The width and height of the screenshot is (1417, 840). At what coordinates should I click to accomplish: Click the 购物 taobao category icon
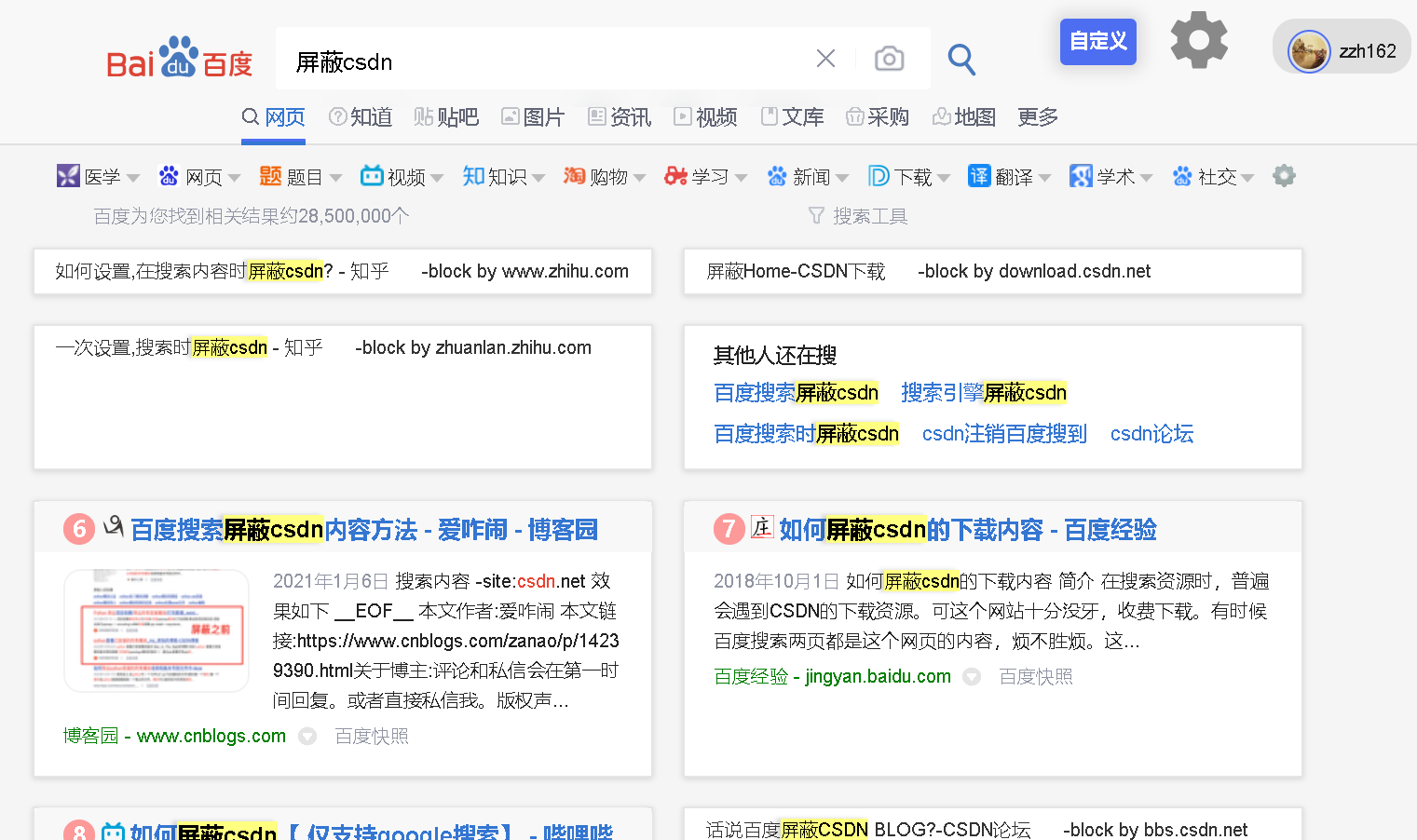574,176
